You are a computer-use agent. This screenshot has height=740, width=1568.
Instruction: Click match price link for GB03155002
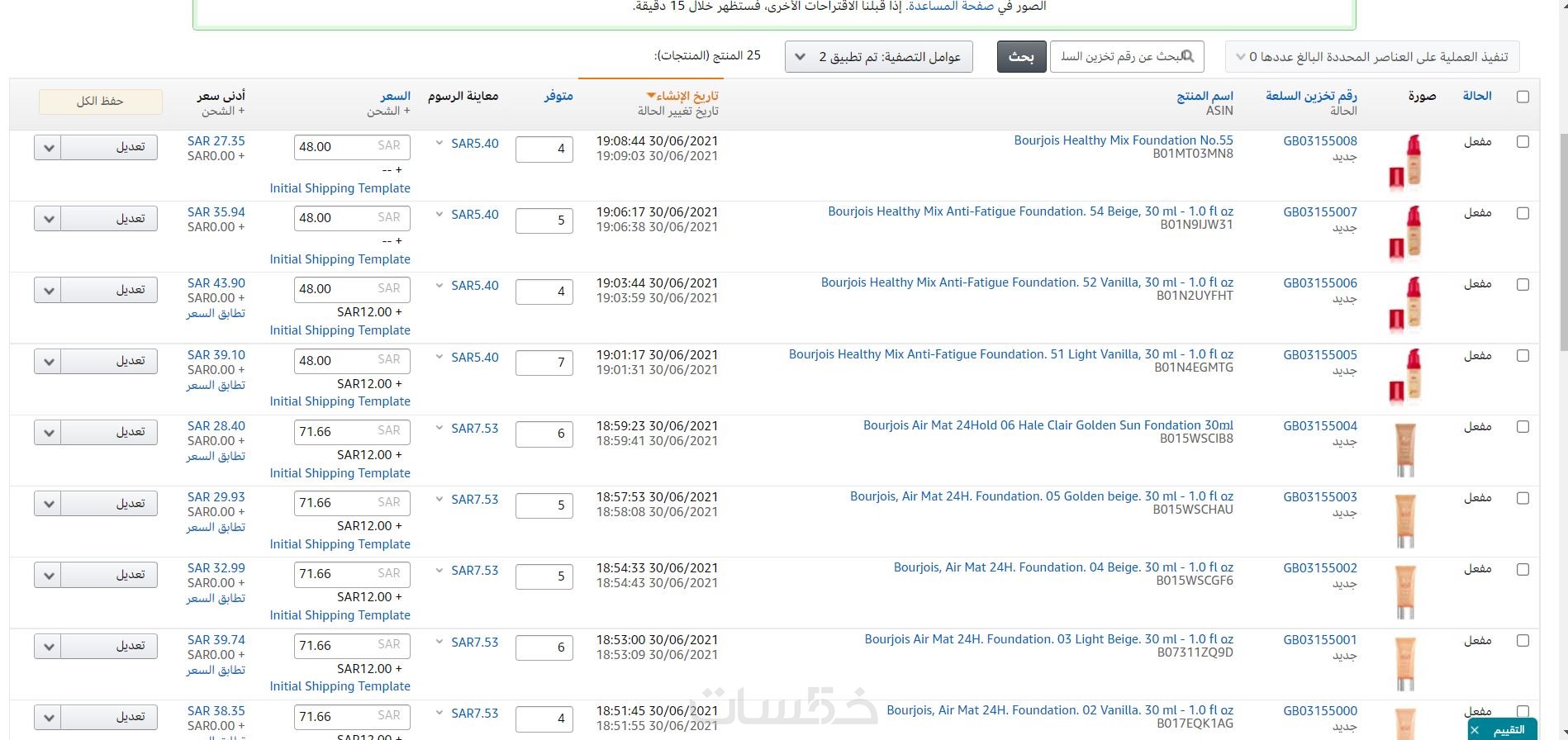pos(216,599)
